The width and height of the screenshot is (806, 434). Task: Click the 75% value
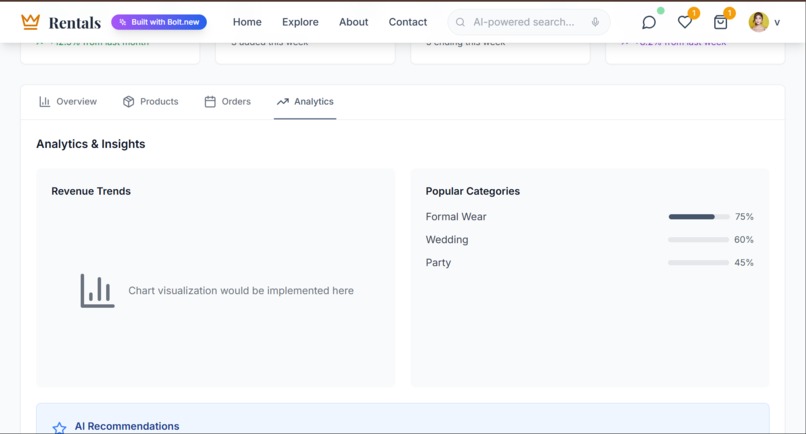coord(744,217)
